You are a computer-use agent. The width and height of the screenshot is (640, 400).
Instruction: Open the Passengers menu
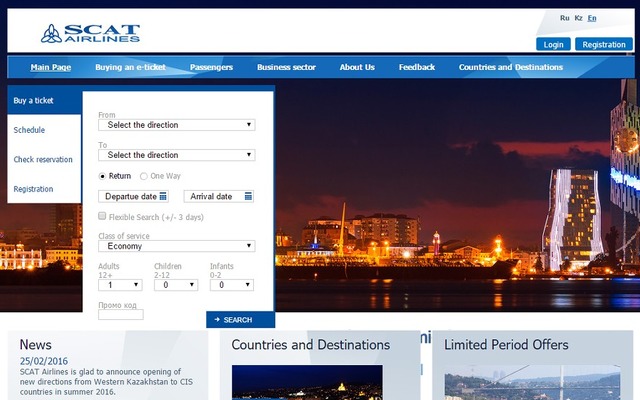[x=211, y=67]
